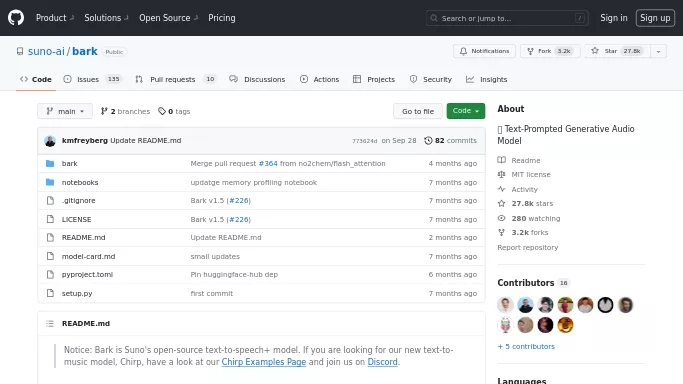Image resolution: width=683 pixels, height=384 pixels.
Task: Open the bark repository name link
Action: tap(85, 51)
